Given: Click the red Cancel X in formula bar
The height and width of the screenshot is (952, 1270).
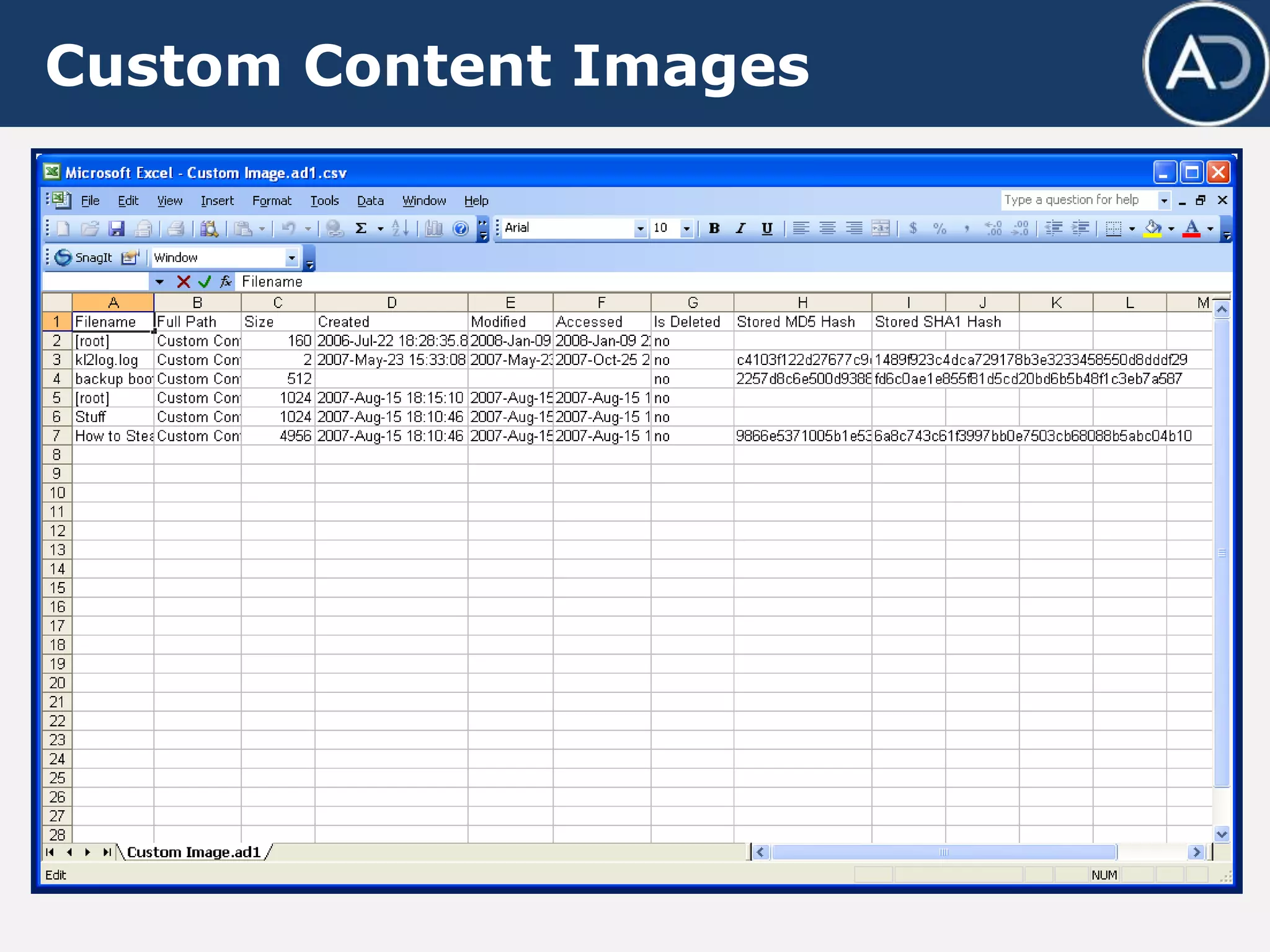Looking at the screenshot, I should click(x=183, y=282).
